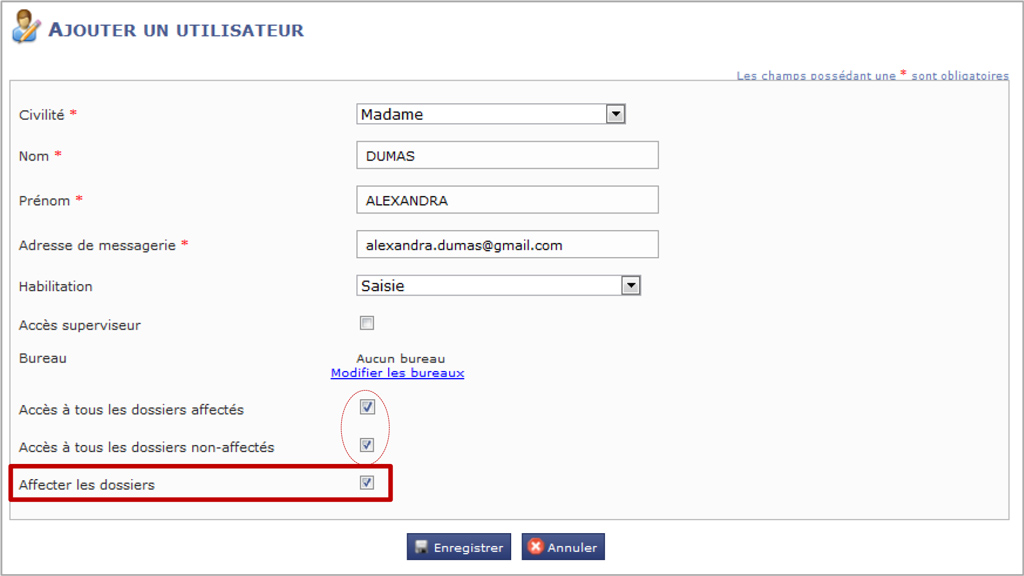Click the Annuler button
Image resolution: width=1024 pixels, height=576 pixels.
[x=563, y=547]
